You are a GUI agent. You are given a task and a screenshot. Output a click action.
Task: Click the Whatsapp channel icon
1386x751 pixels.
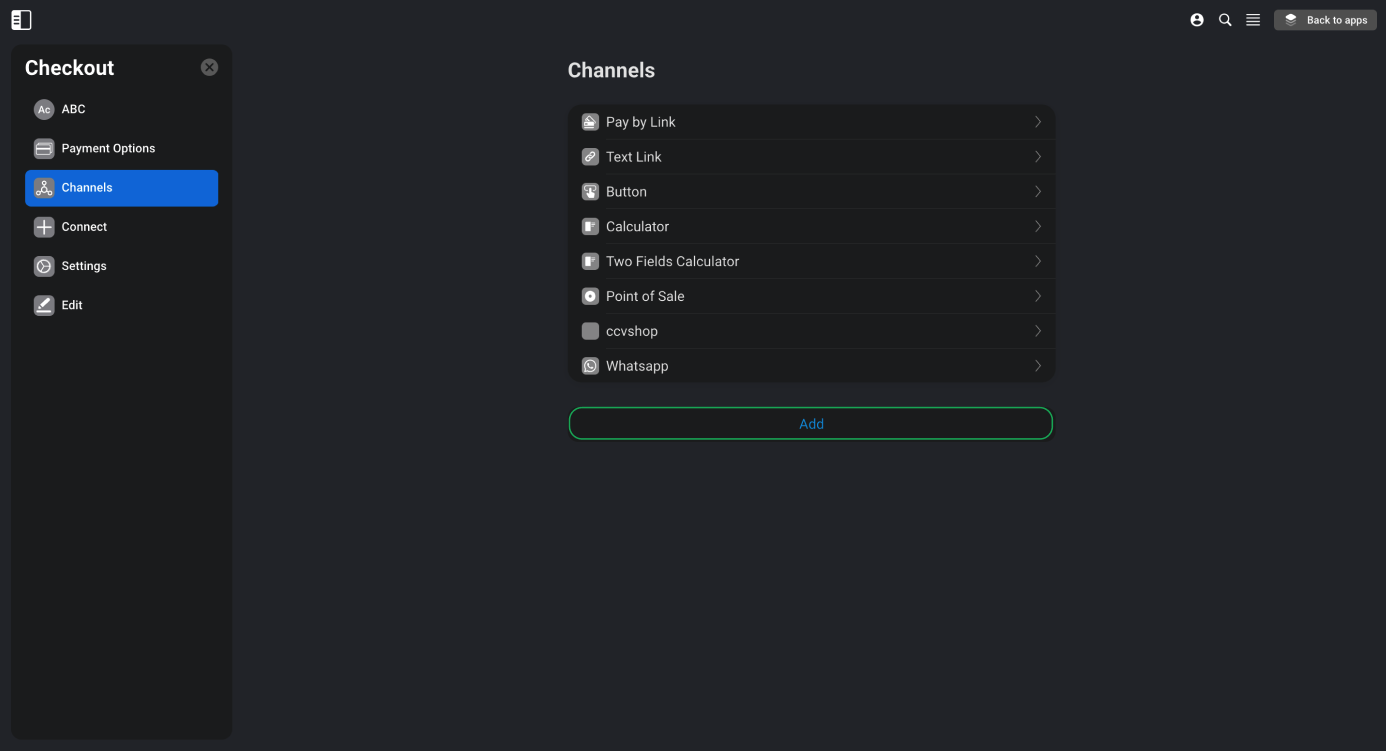[x=590, y=366]
